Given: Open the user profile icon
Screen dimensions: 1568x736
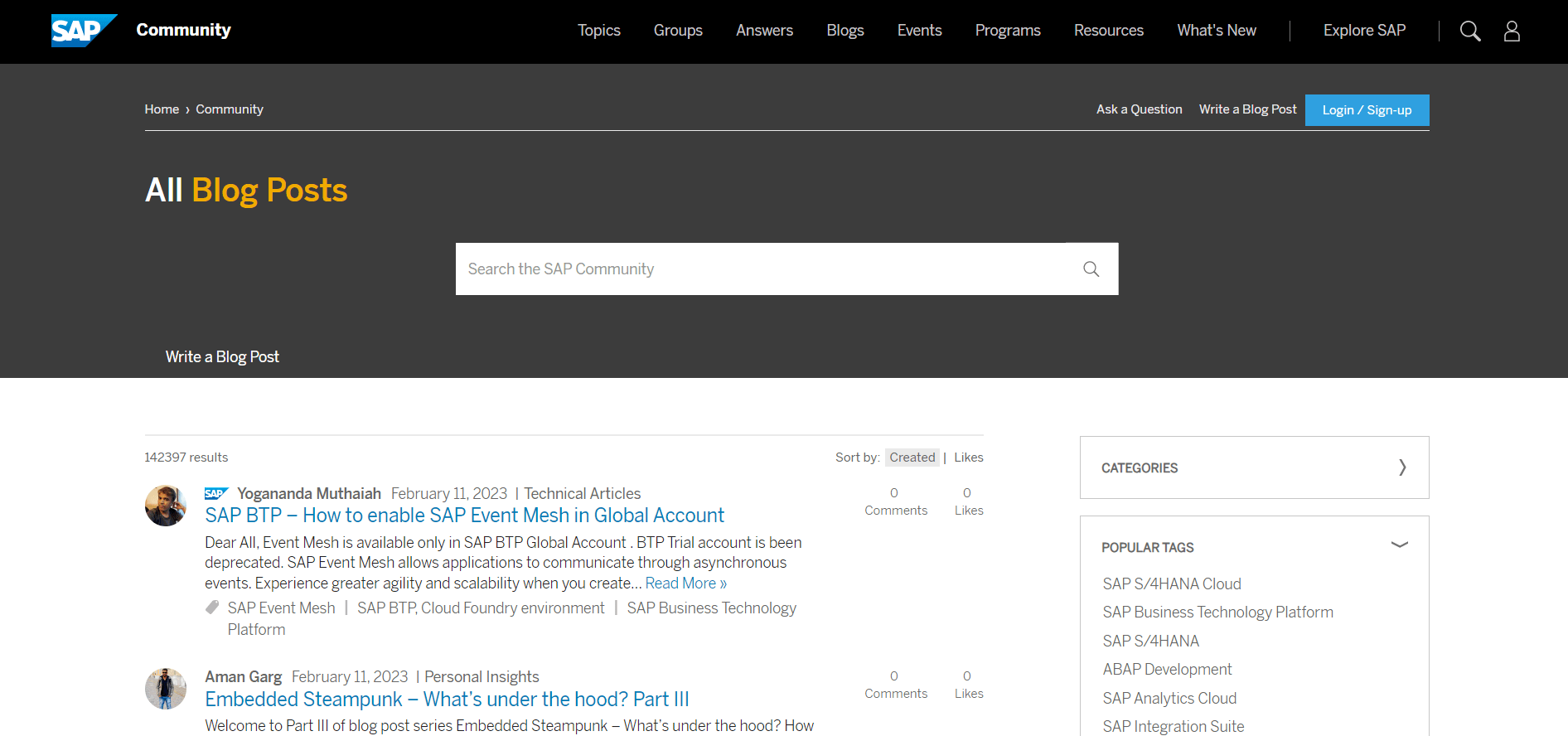Looking at the screenshot, I should pyautogui.click(x=1512, y=31).
